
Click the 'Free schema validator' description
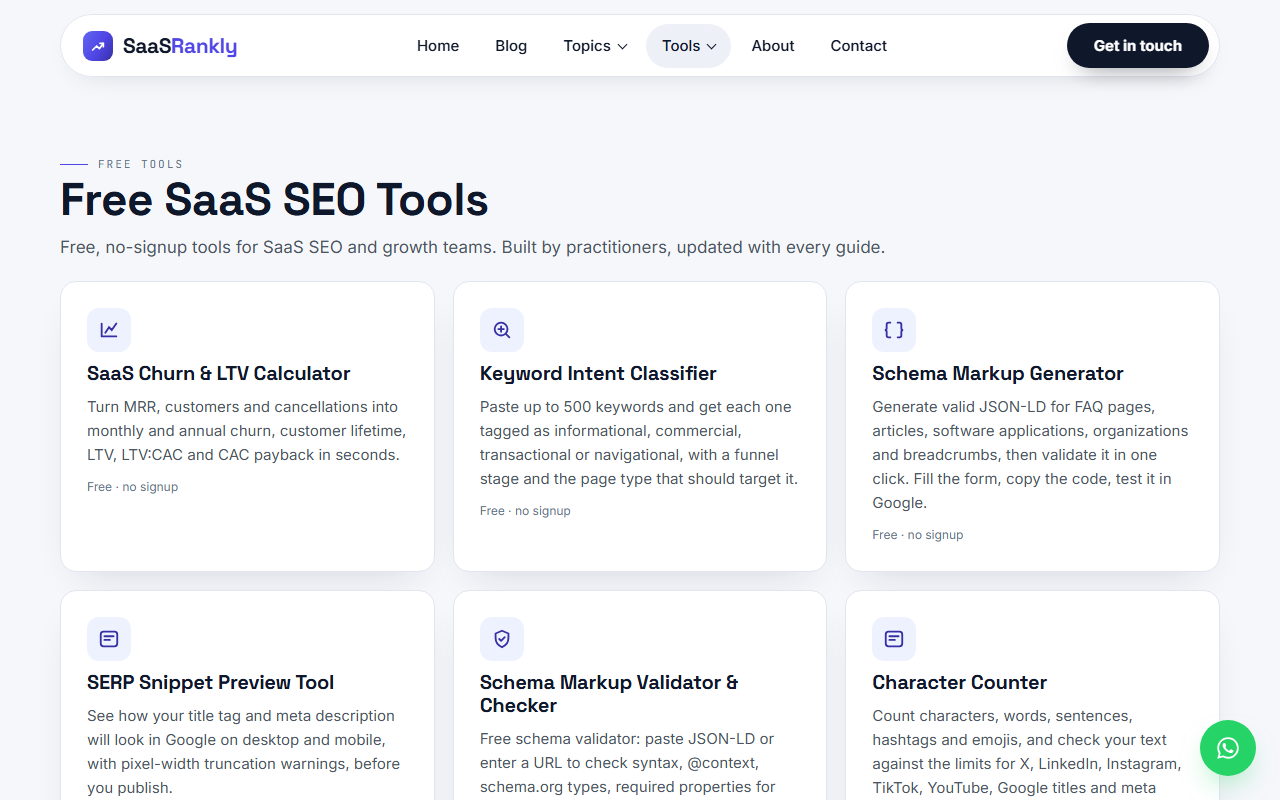627,763
